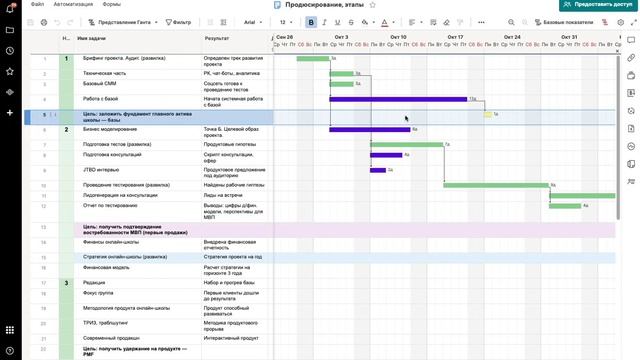The image size is (640, 360).
Task: Click the purple Работа с базой Gantt bar
Action: [x=398, y=99]
